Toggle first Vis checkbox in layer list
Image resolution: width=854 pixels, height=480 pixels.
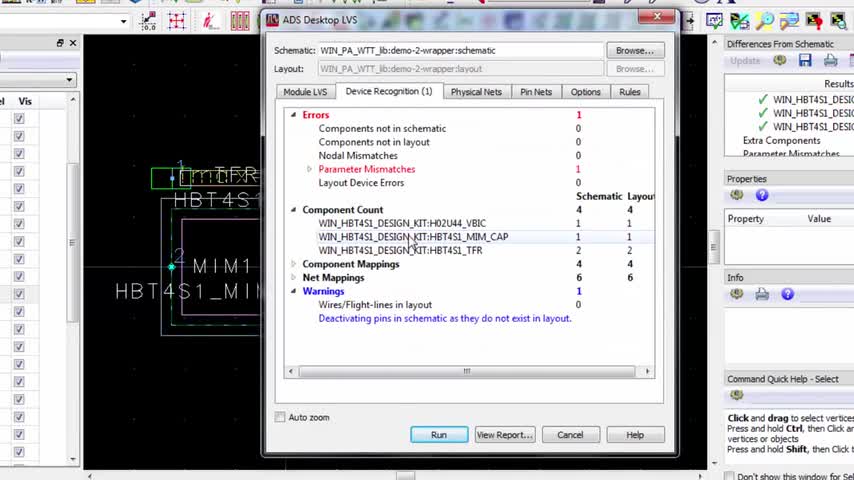click(x=19, y=119)
